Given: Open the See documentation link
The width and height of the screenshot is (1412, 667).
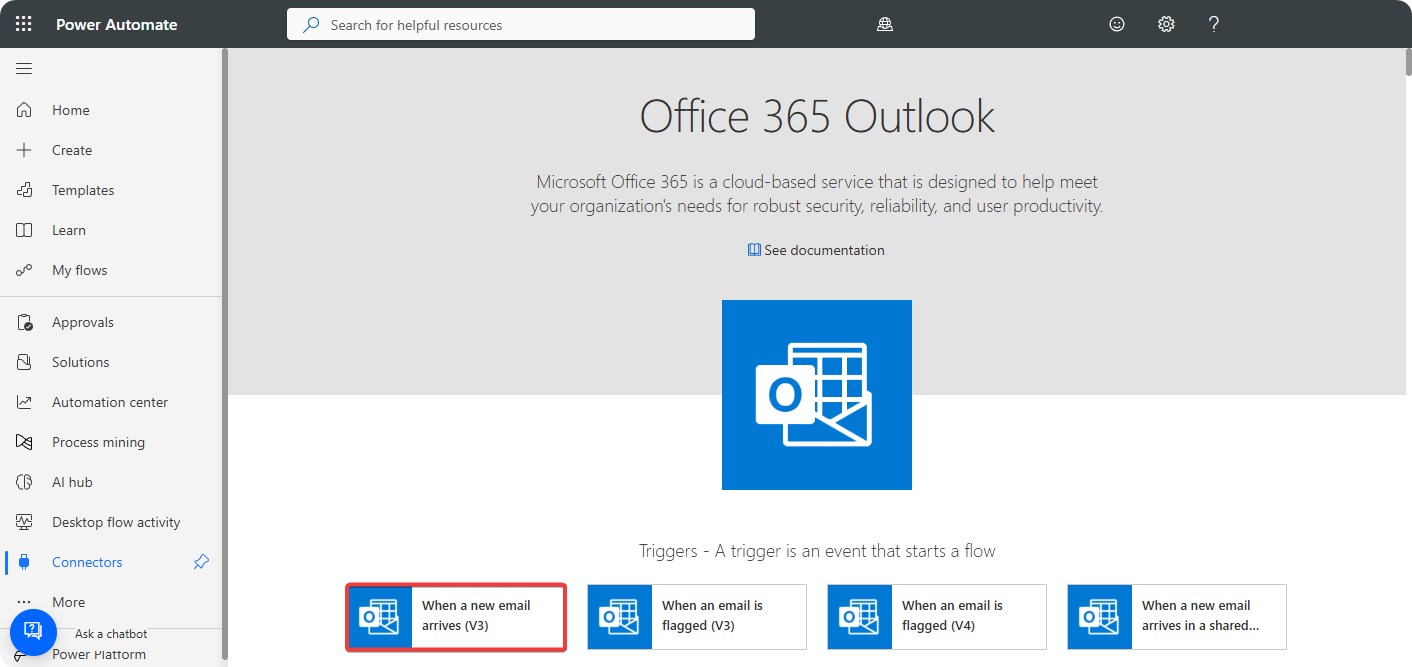Looking at the screenshot, I should (x=816, y=250).
